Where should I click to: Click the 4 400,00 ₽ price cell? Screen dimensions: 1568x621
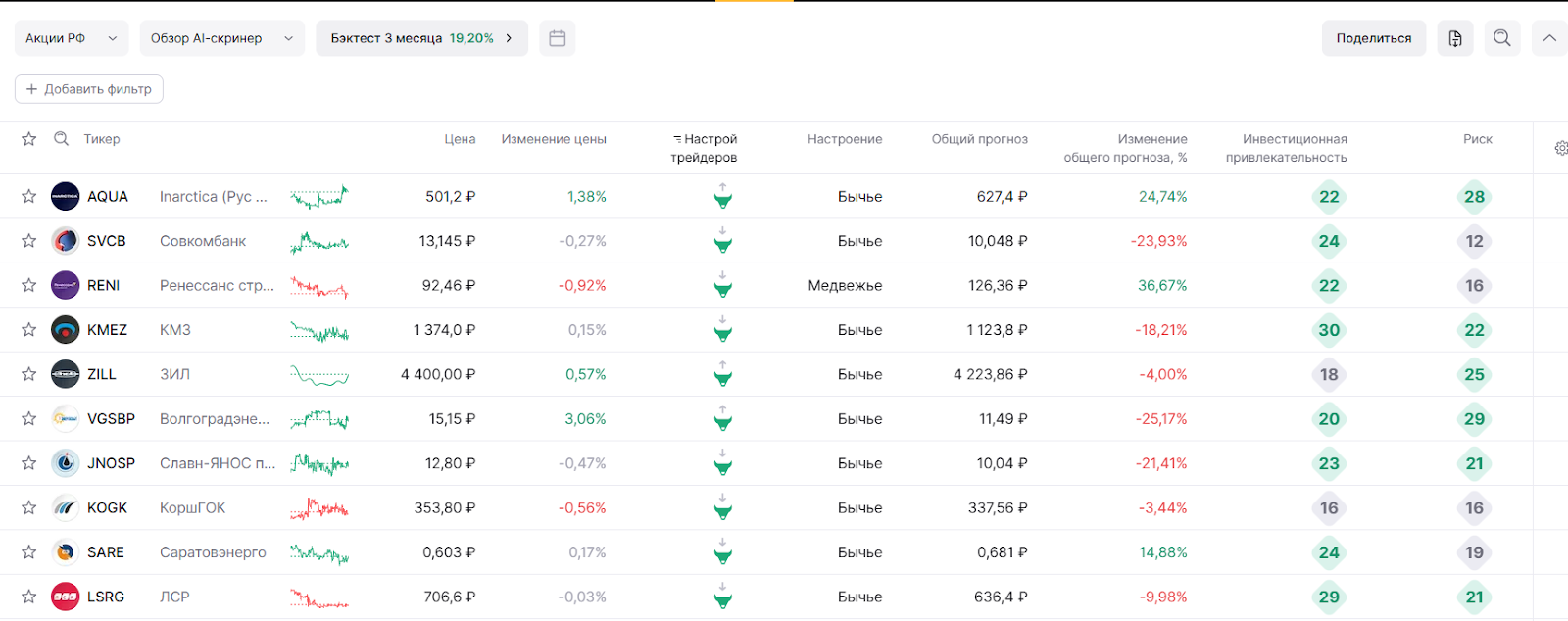(x=438, y=374)
